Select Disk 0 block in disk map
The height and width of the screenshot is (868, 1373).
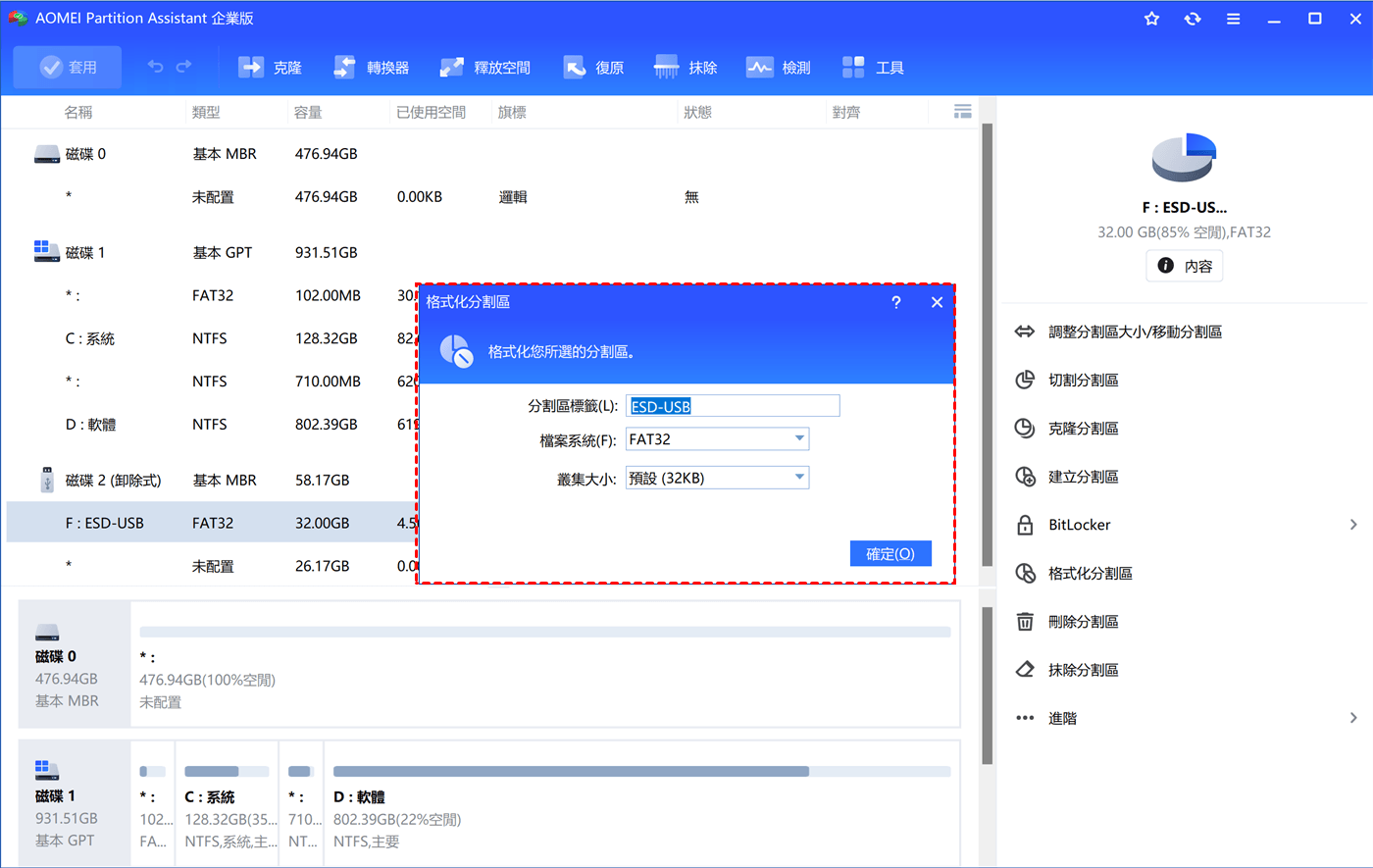(x=75, y=664)
